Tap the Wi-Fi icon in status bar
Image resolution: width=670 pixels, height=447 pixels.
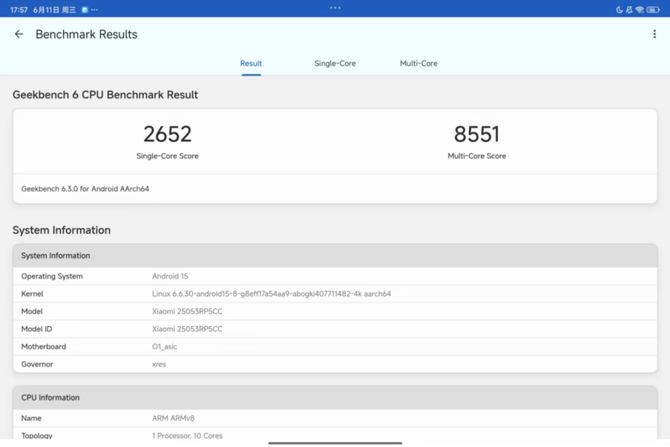[640, 9]
